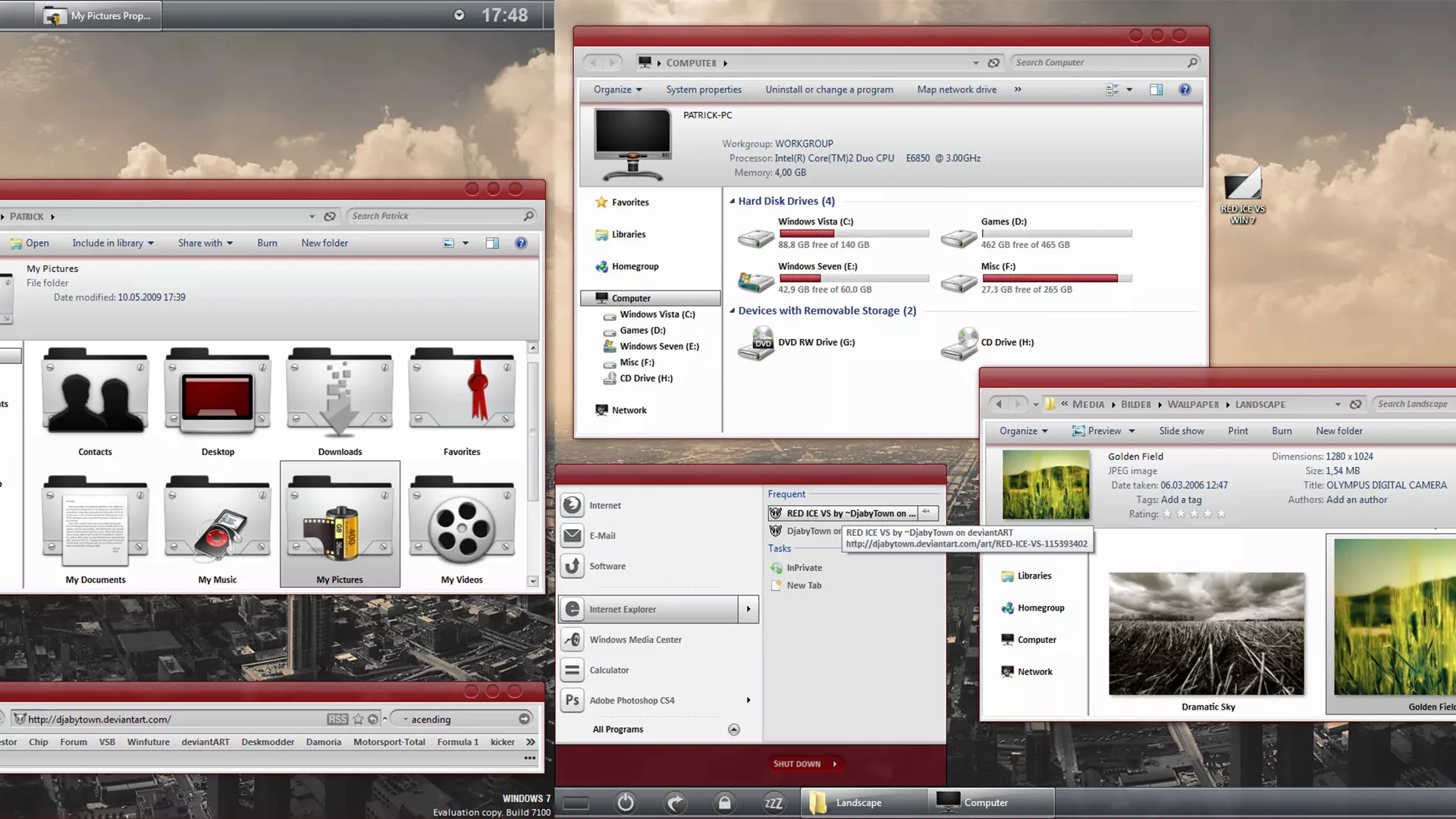
Task: Open the My Music folder icon
Action: pos(218,521)
